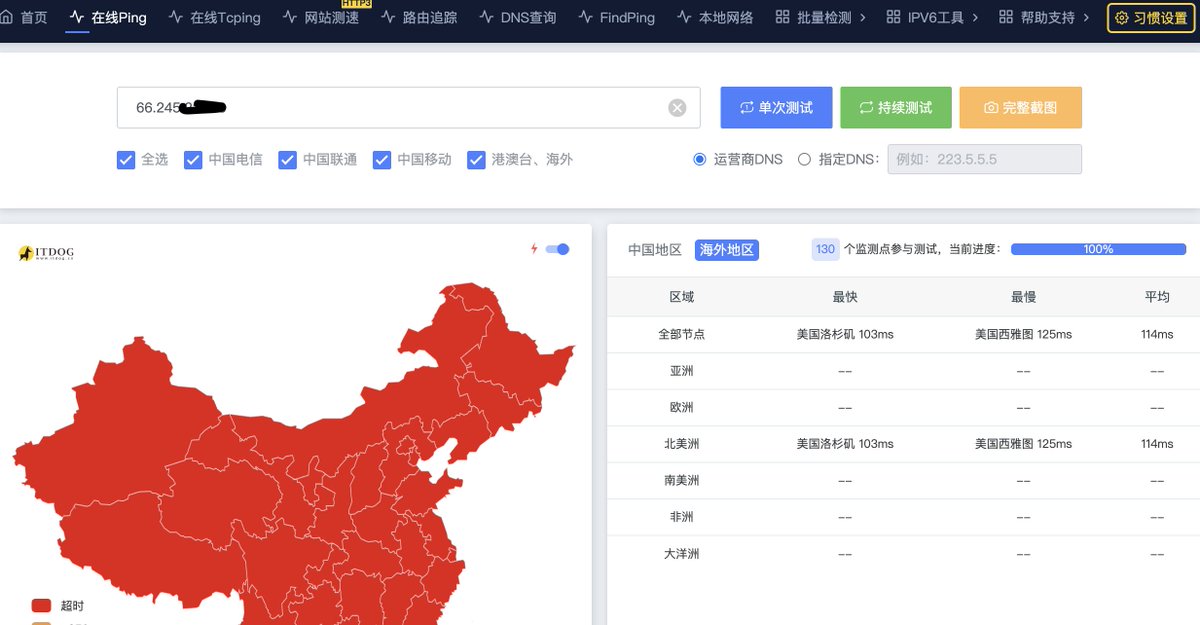The image size is (1200, 625).
Task: Expand the 帮助支持 dropdown menu
Action: [x=1044, y=17]
